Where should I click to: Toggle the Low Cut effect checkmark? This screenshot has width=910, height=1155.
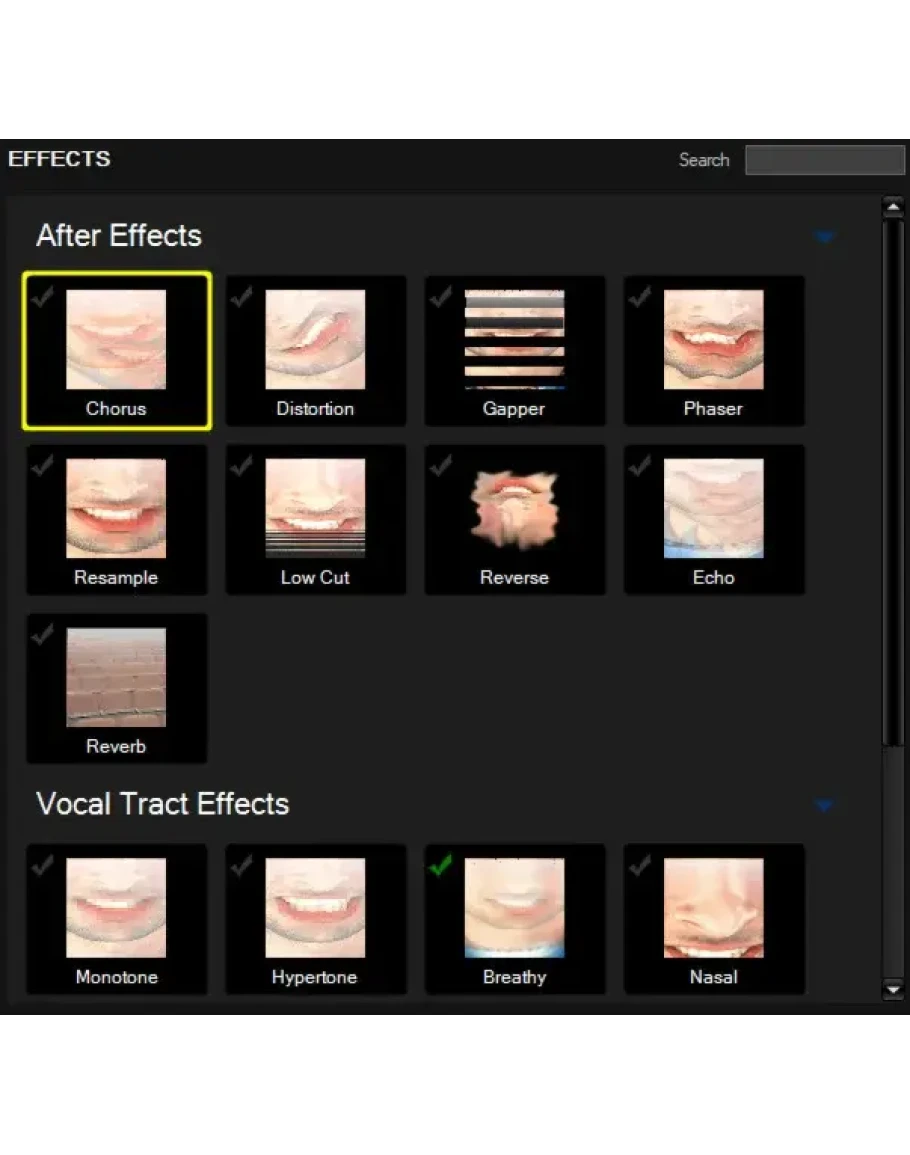(x=241, y=466)
